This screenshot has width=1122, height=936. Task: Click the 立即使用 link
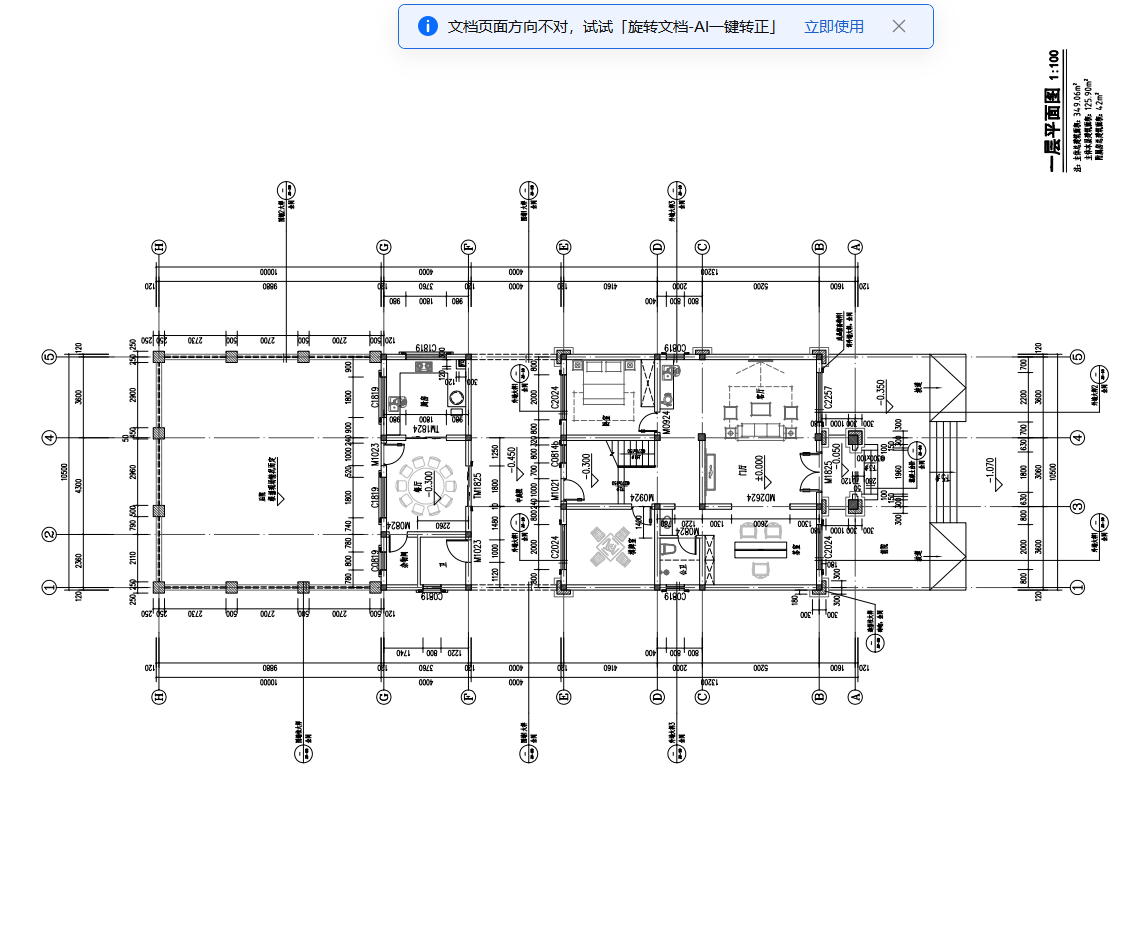tap(834, 26)
